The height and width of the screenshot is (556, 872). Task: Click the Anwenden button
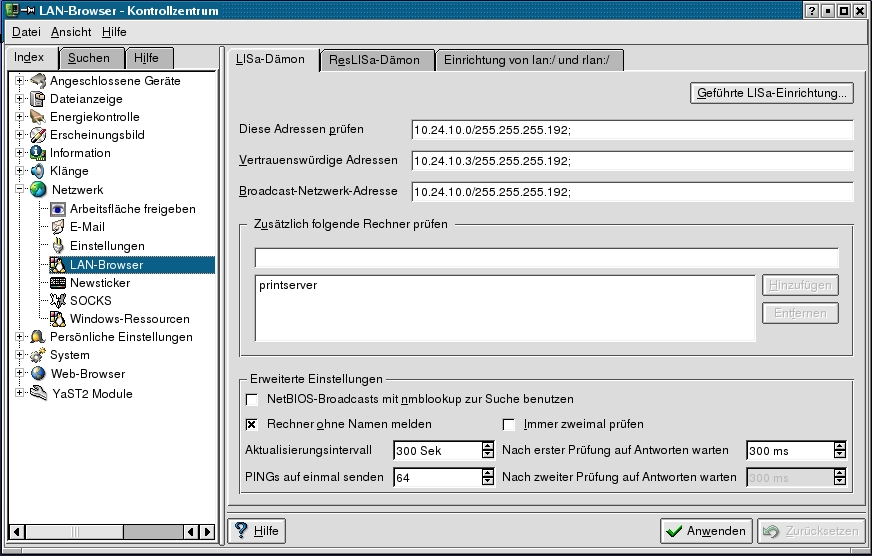[x=706, y=531]
